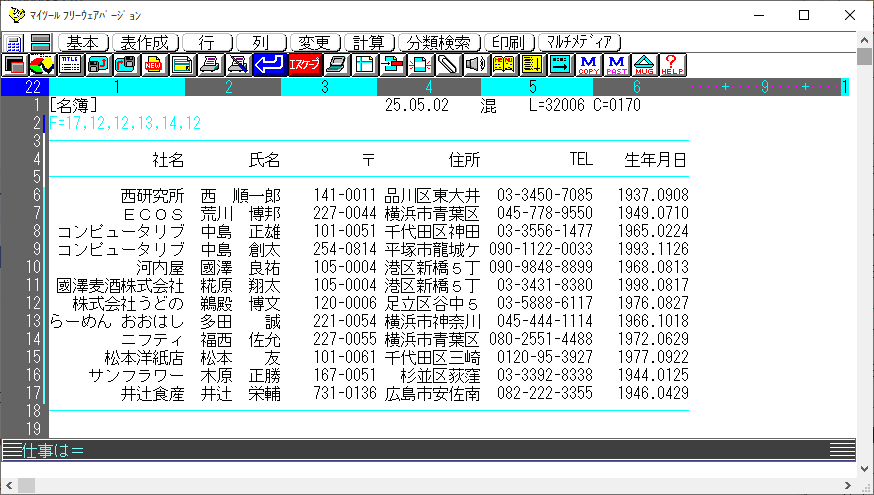Click the speaker sound icon
Screen dimensions: 874x495
click(476, 66)
